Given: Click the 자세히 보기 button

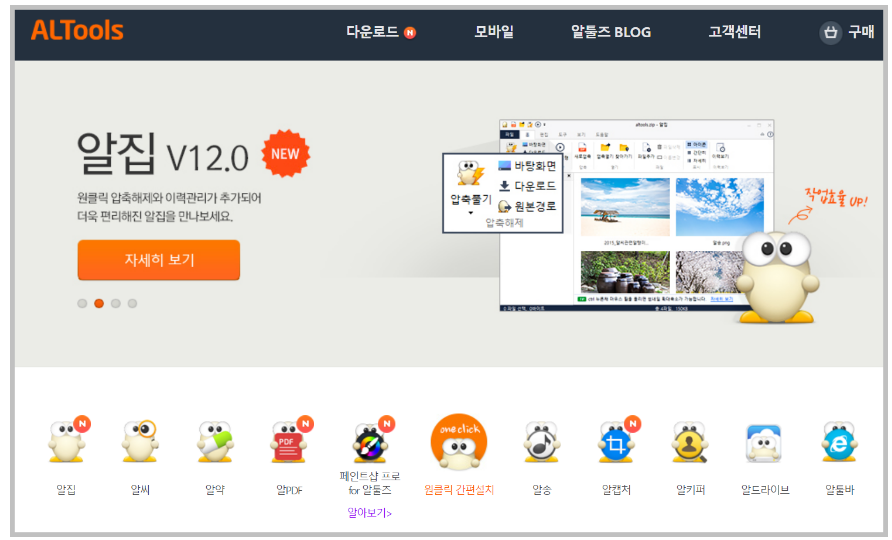Looking at the screenshot, I should click(x=159, y=260).
